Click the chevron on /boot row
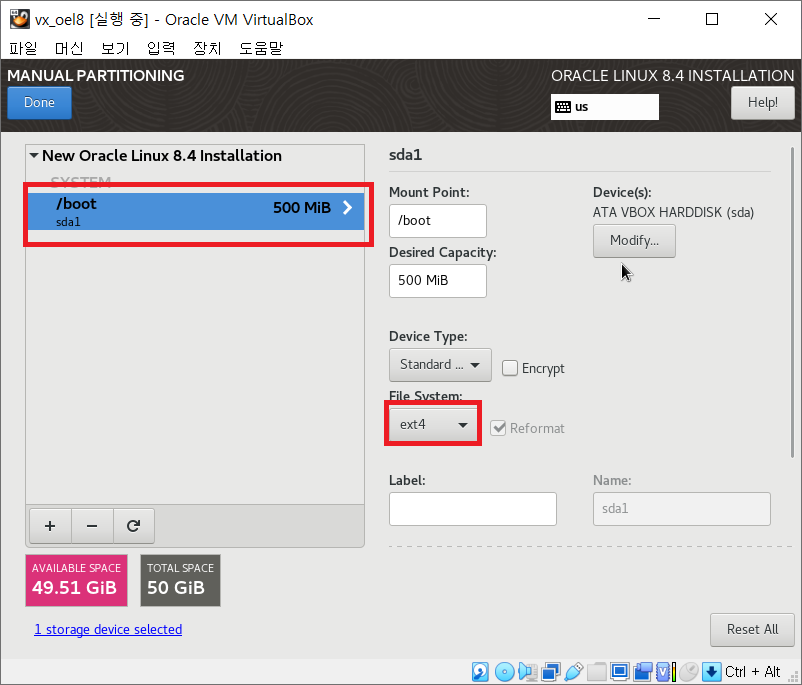This screenshot has height=685, width=802. click(348, 207)
